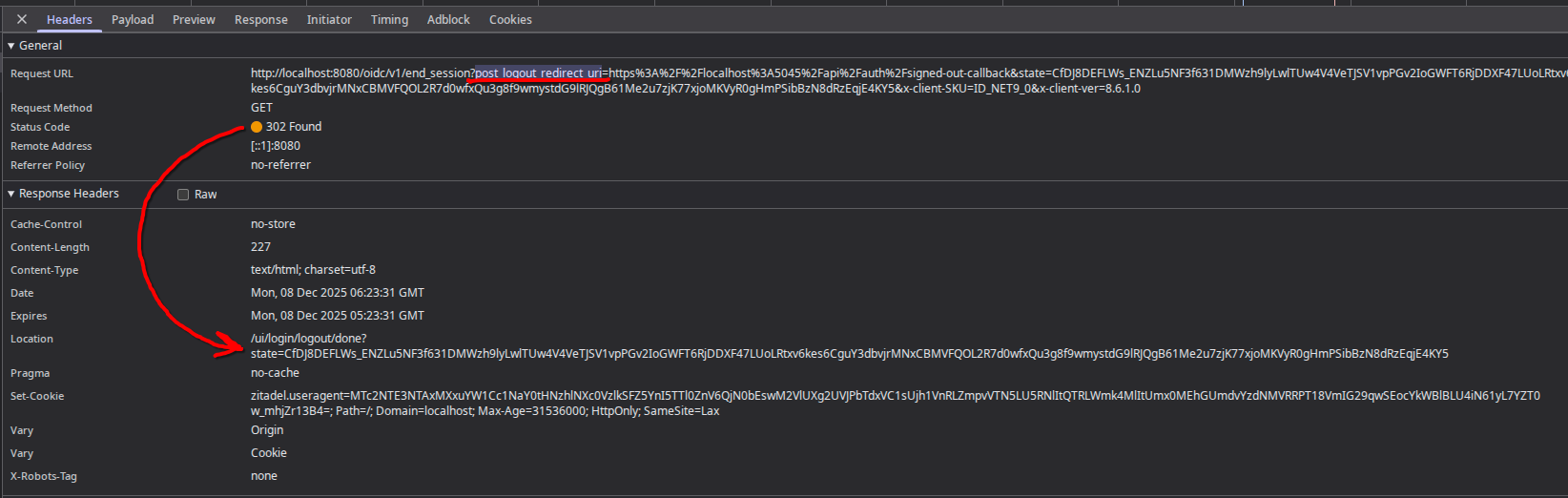Select the no-cache Pragma value

tap(275, 373)
